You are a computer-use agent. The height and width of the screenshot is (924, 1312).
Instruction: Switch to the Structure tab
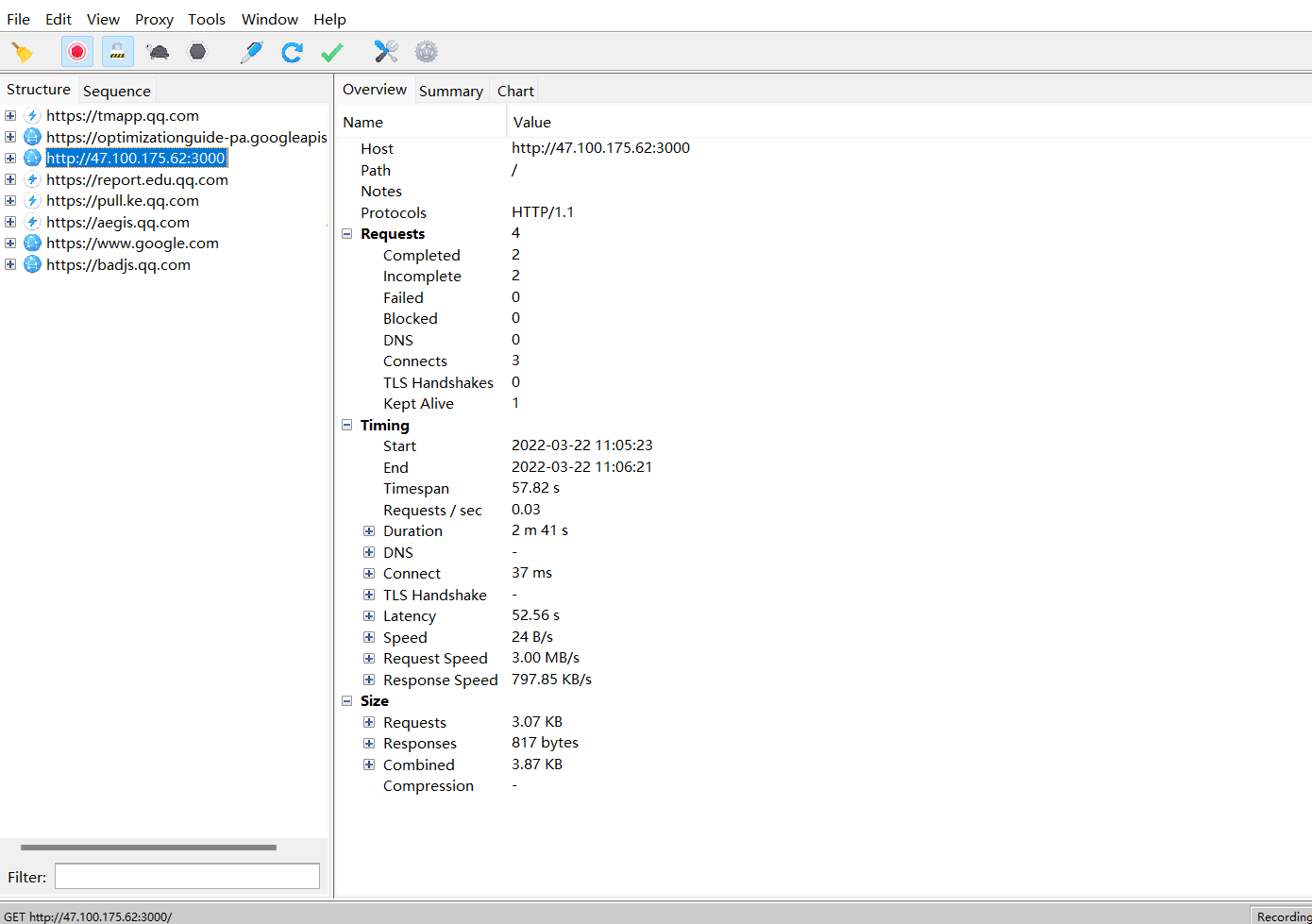(39, 90)
